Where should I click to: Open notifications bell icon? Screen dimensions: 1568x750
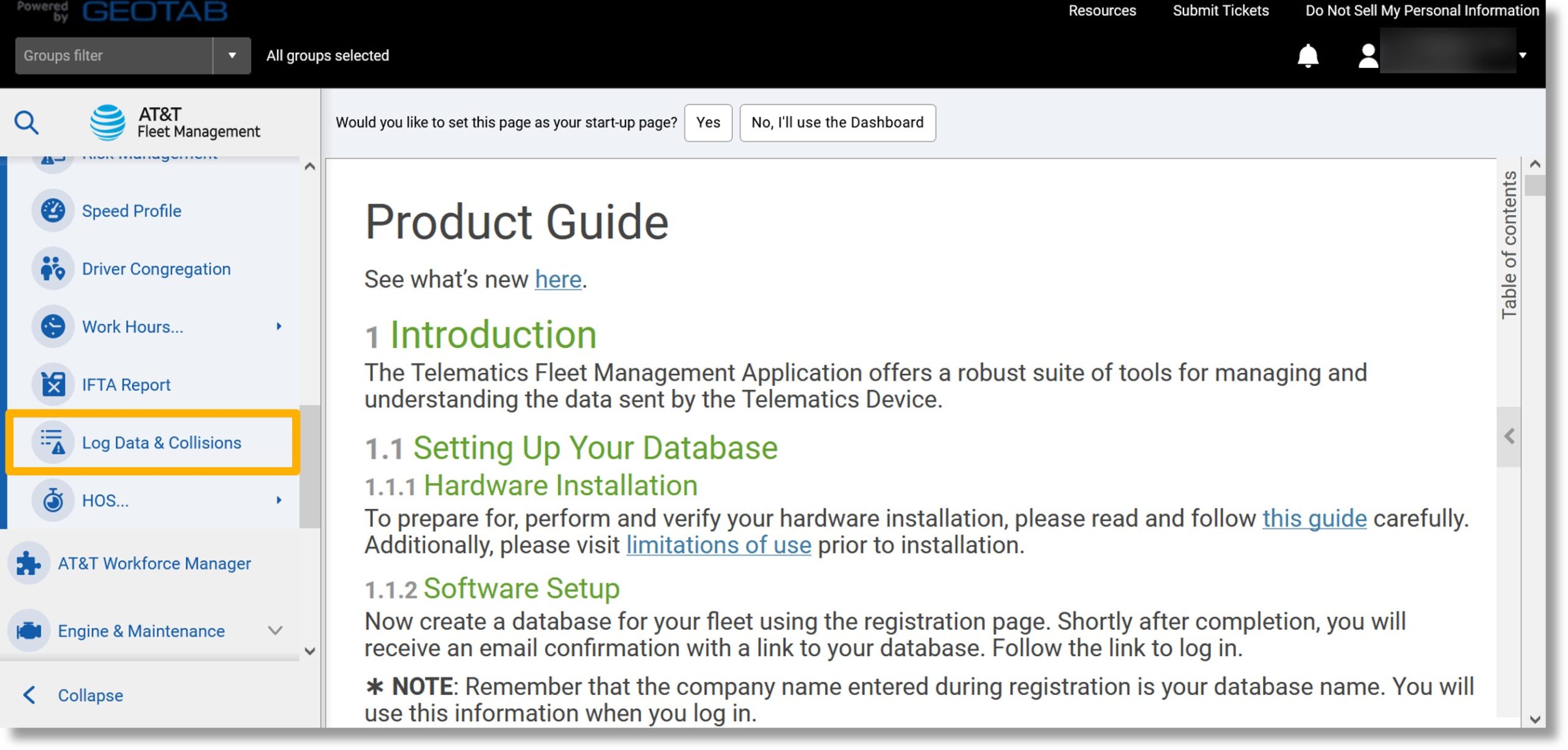click(x=1308, y=56)
